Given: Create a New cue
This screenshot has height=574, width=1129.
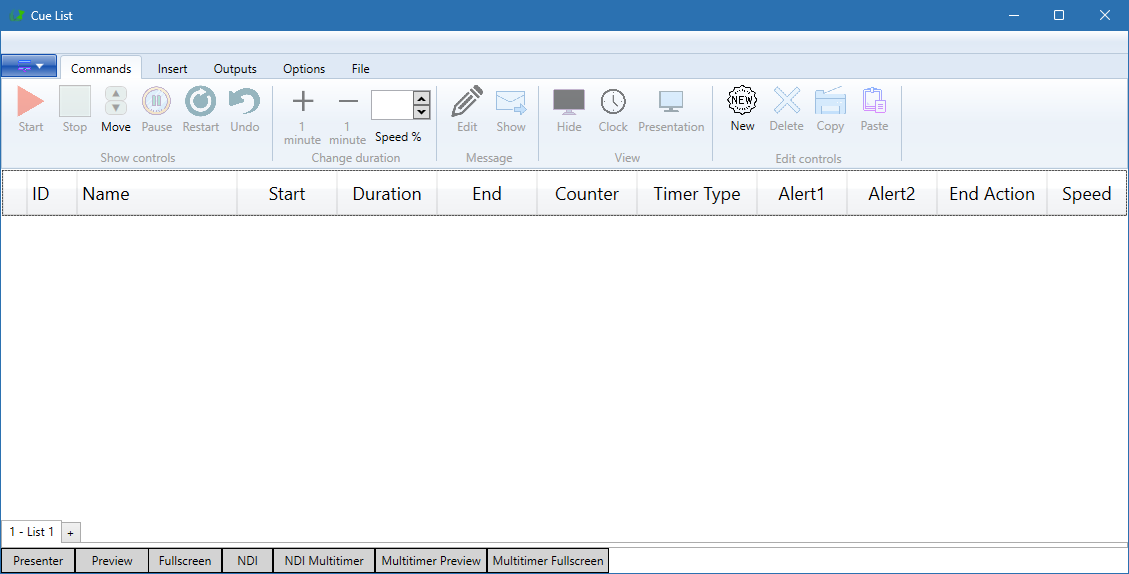Looking at the screenshot, I should (x=742, y=109).
